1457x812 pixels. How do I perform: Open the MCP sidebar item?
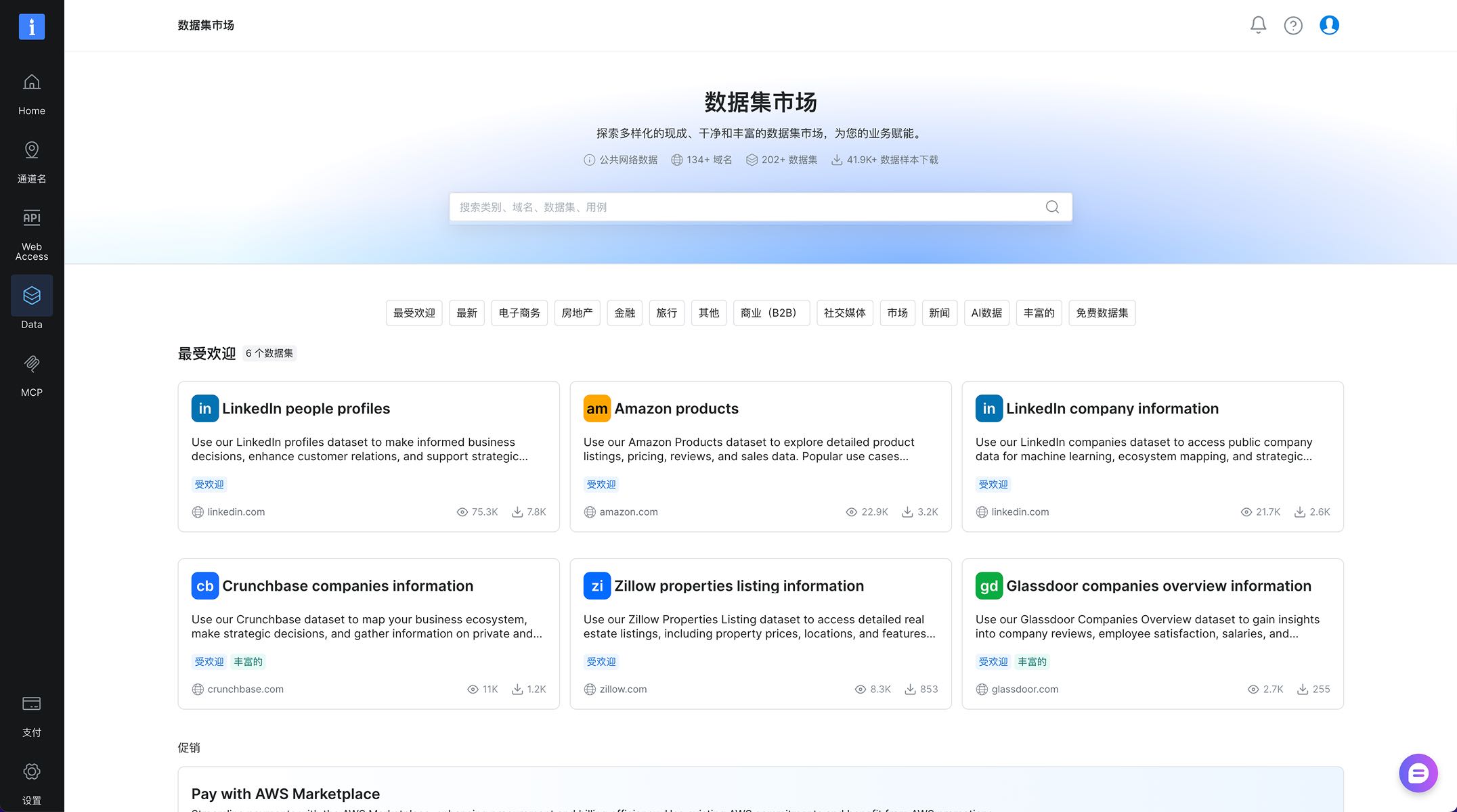coord(32,376)
